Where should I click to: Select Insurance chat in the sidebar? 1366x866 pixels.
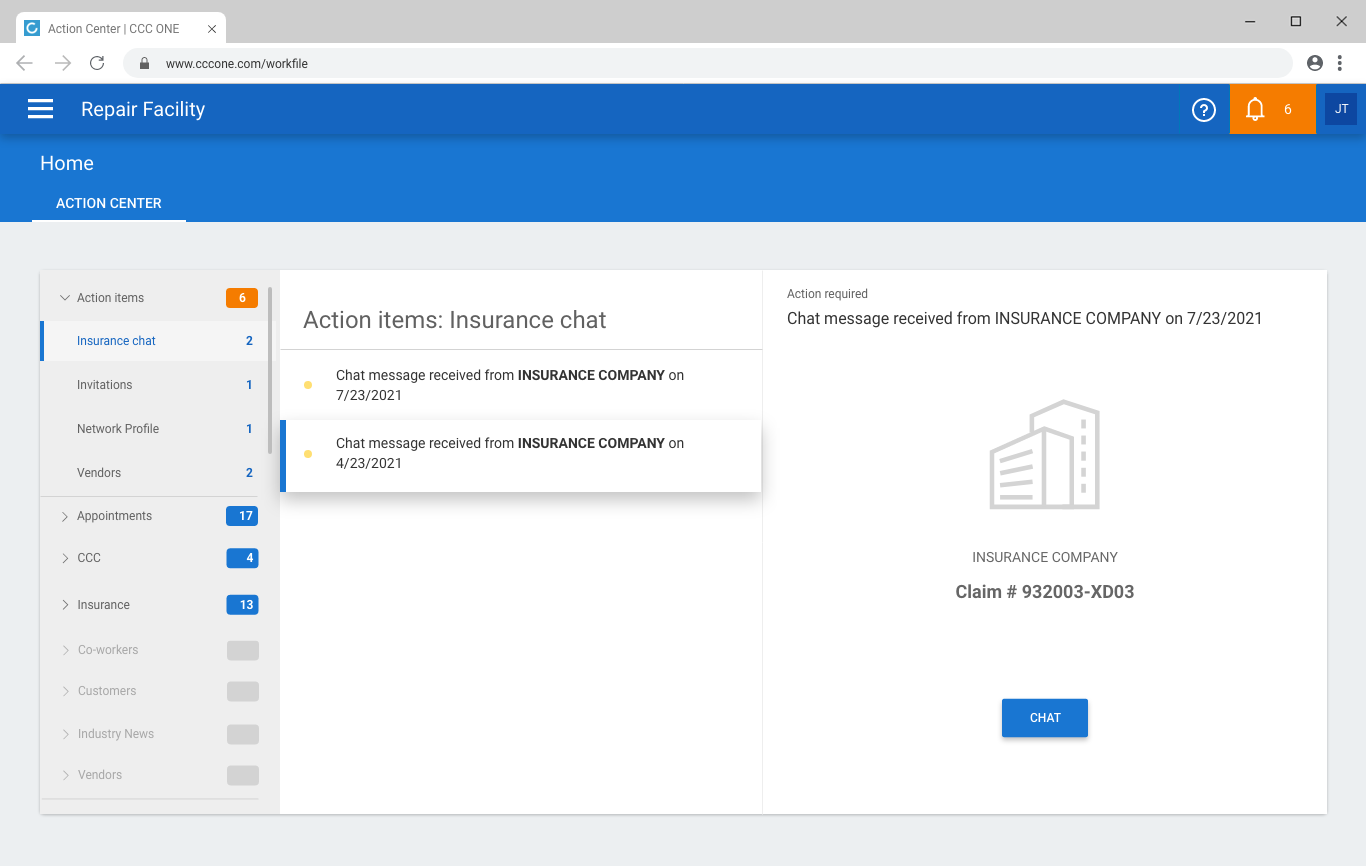(155, 341)
